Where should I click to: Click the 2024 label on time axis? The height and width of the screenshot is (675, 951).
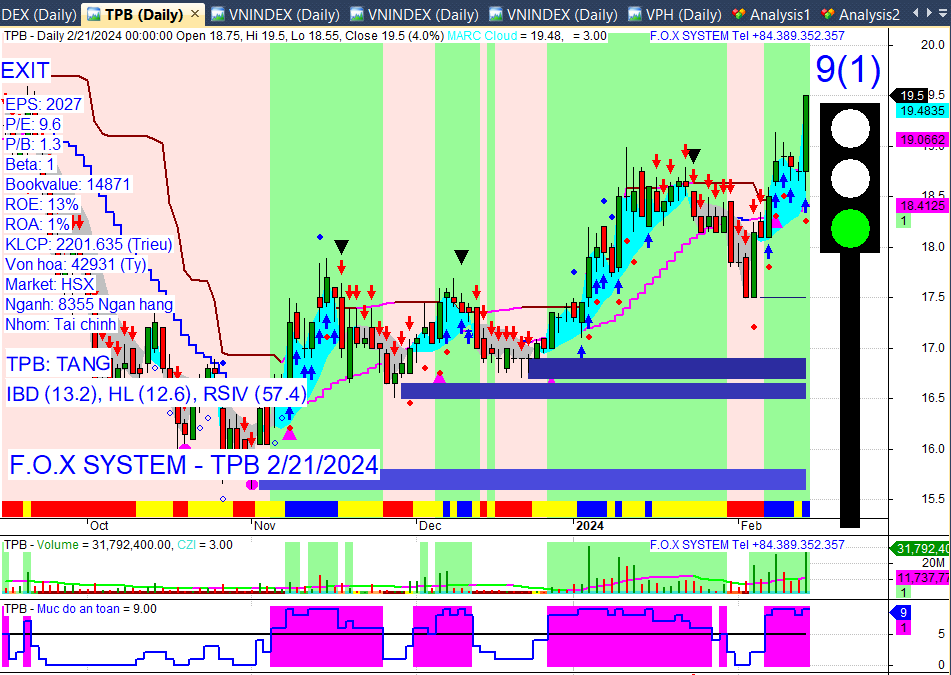pos(590,525)
